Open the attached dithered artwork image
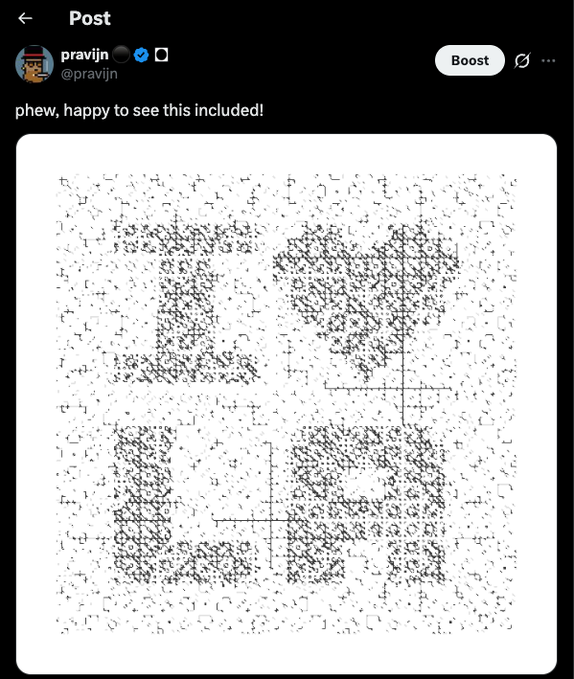The image size is (574, 679). click(x=286, y=404)
